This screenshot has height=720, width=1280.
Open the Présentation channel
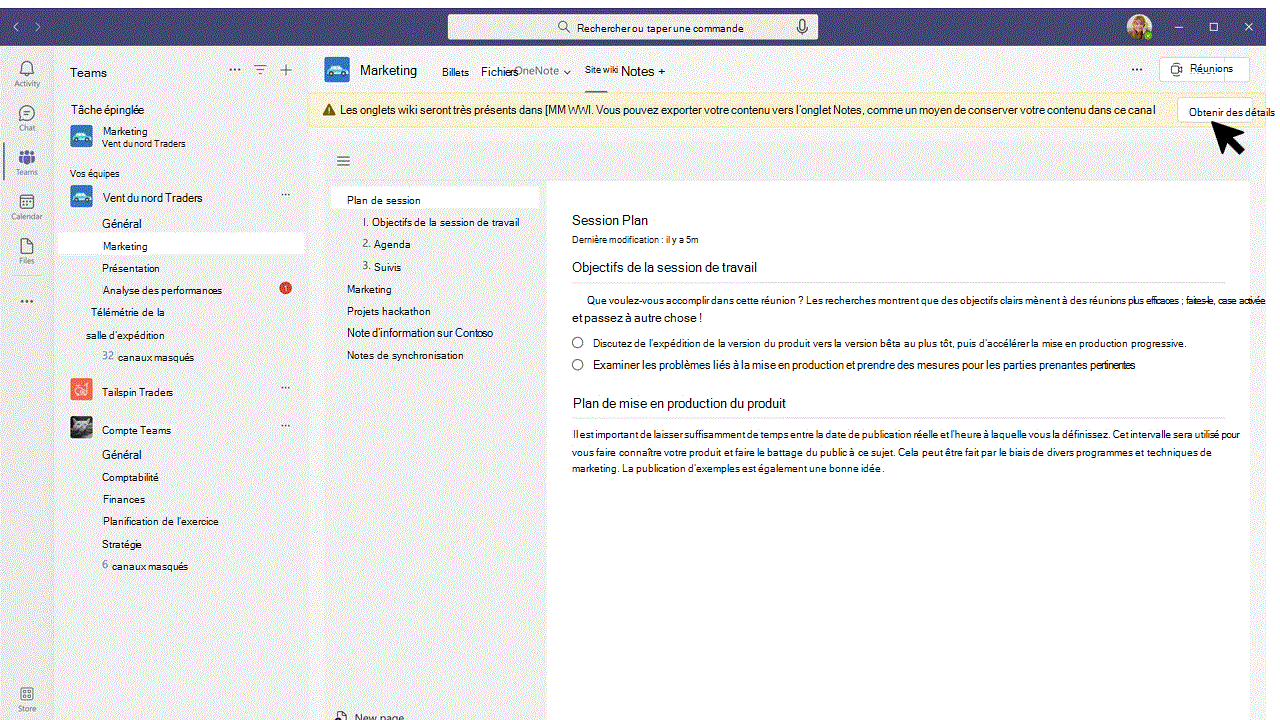click(131, 268)
